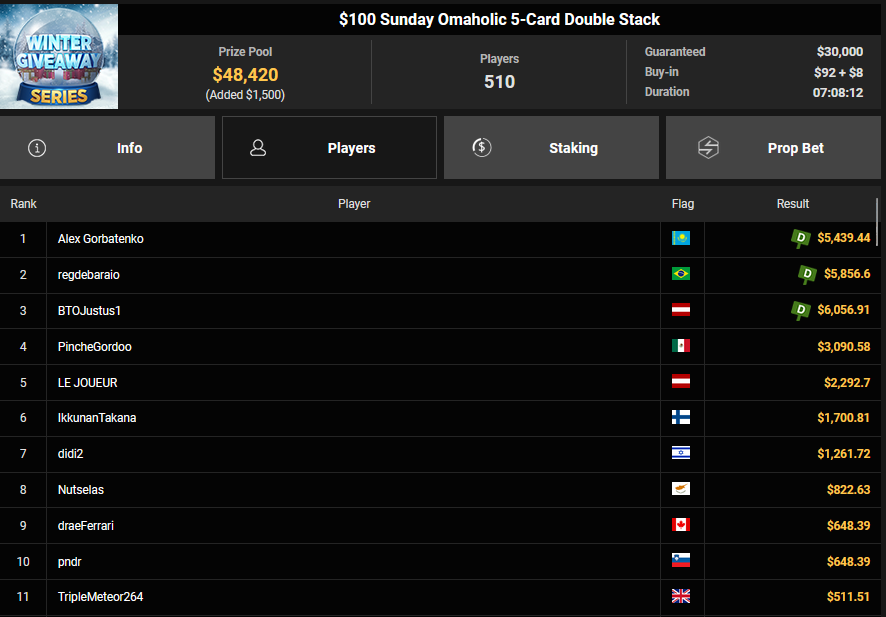Click the Rank column header
Viewport: 886px width, 617px height.
(23, 204)
